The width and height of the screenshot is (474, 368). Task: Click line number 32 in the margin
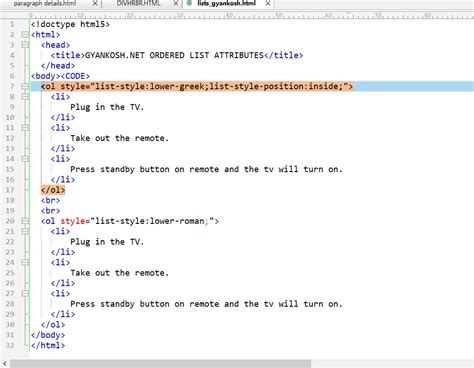click(x=10, y=345)
